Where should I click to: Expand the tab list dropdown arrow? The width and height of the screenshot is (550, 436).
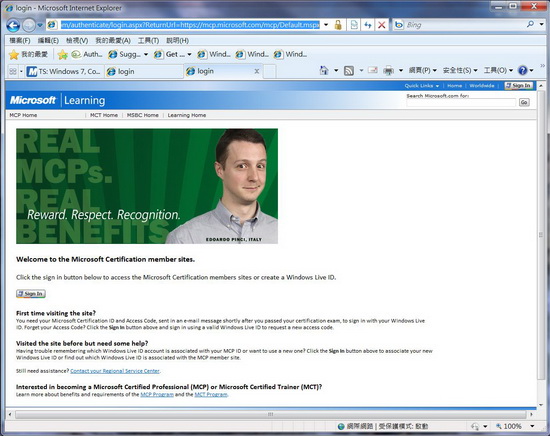point(21,72)
